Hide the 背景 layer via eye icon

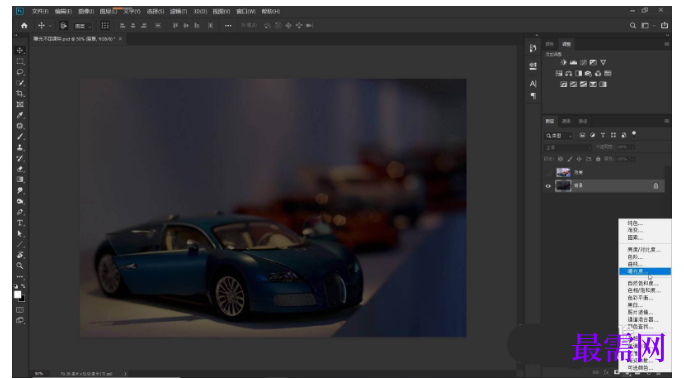pos(548,186)
